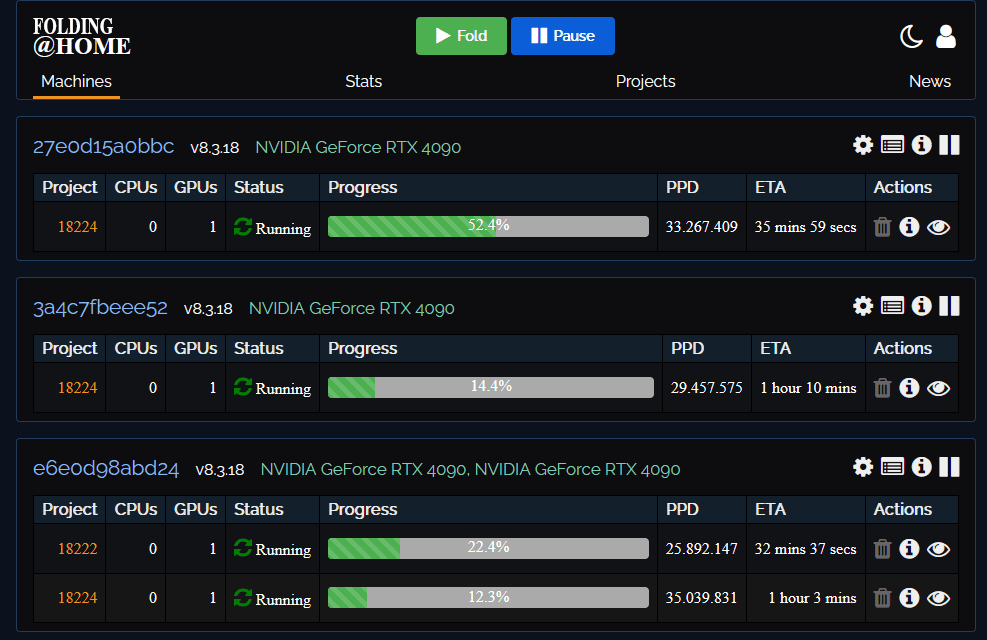The width and height of the screenshot is (987, 640).
Task: Open machine 3a4c7fbeee52 name link
Action: [x=101, y=308]
